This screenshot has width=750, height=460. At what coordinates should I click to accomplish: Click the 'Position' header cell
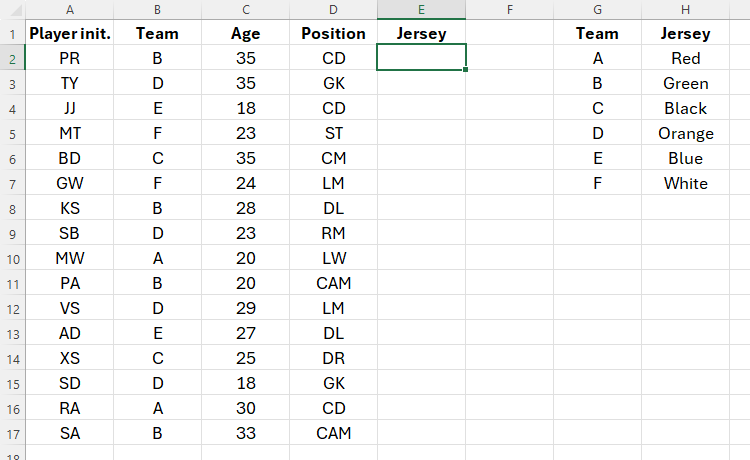(x=333, y=33)
